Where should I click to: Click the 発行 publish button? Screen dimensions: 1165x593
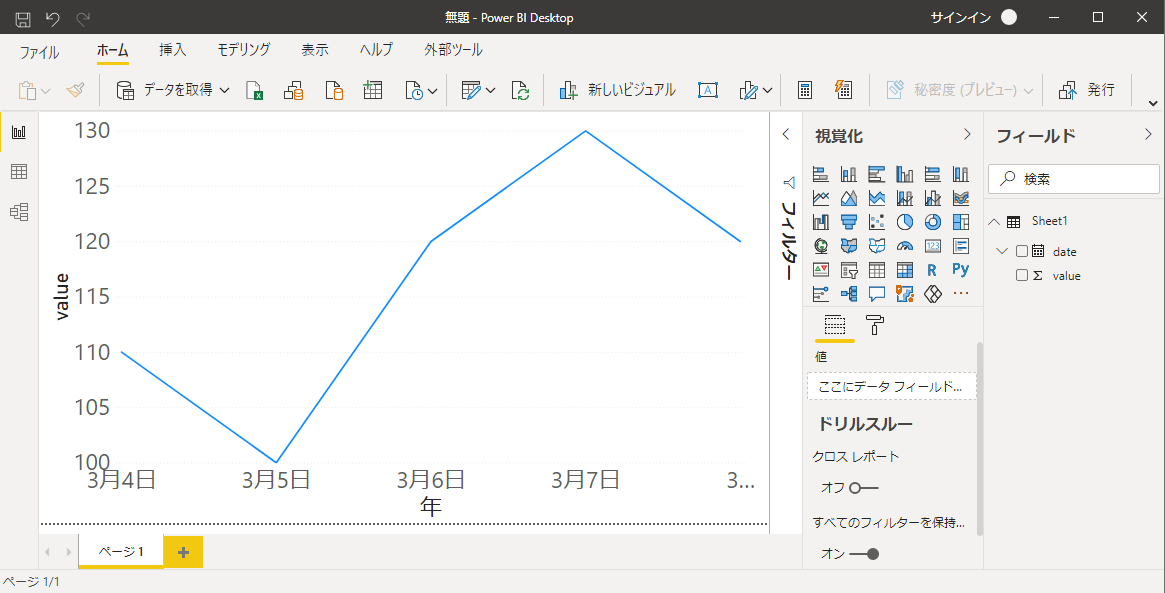[1087, 91]
